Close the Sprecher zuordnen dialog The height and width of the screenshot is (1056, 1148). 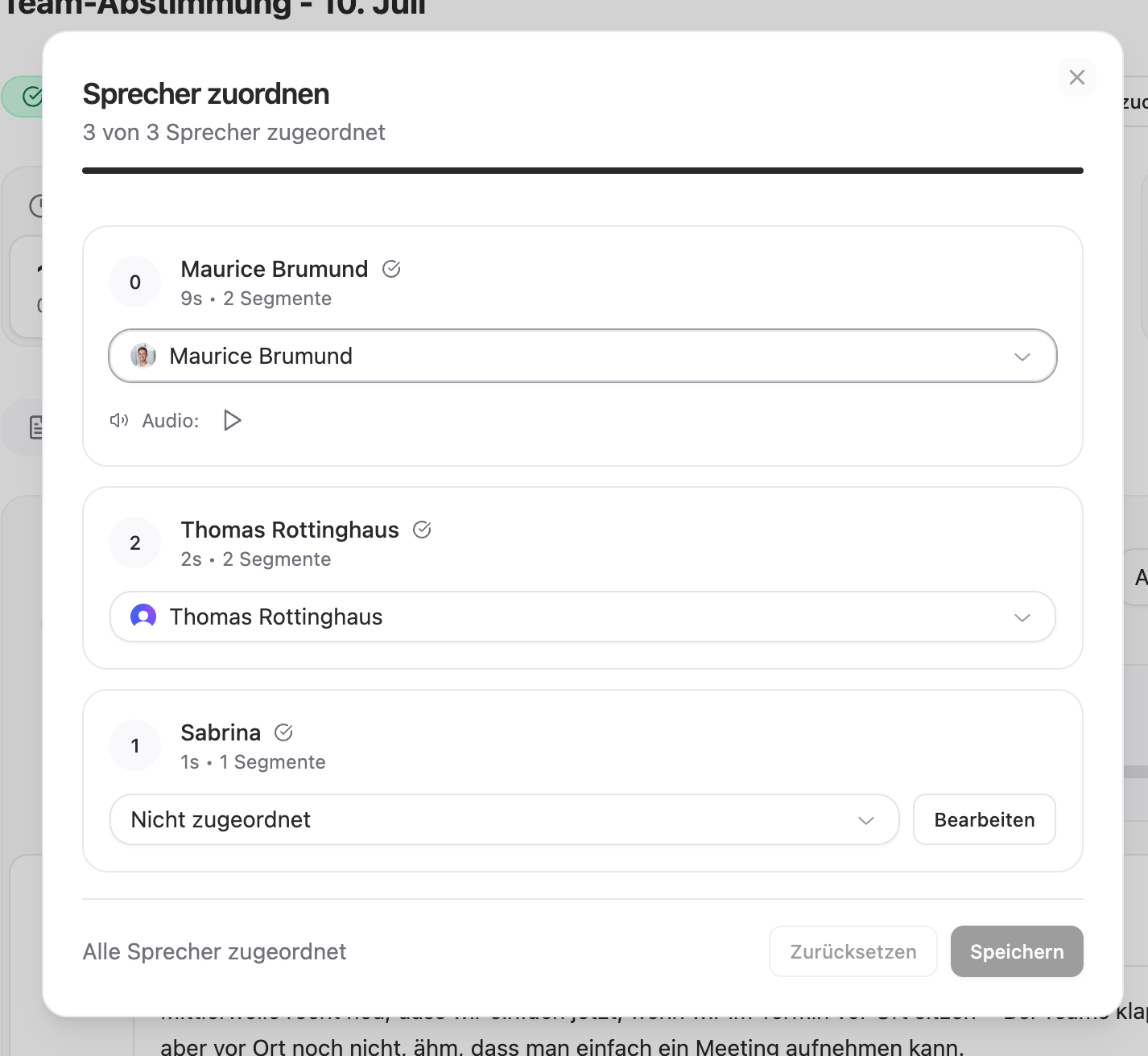[1077, 77]
